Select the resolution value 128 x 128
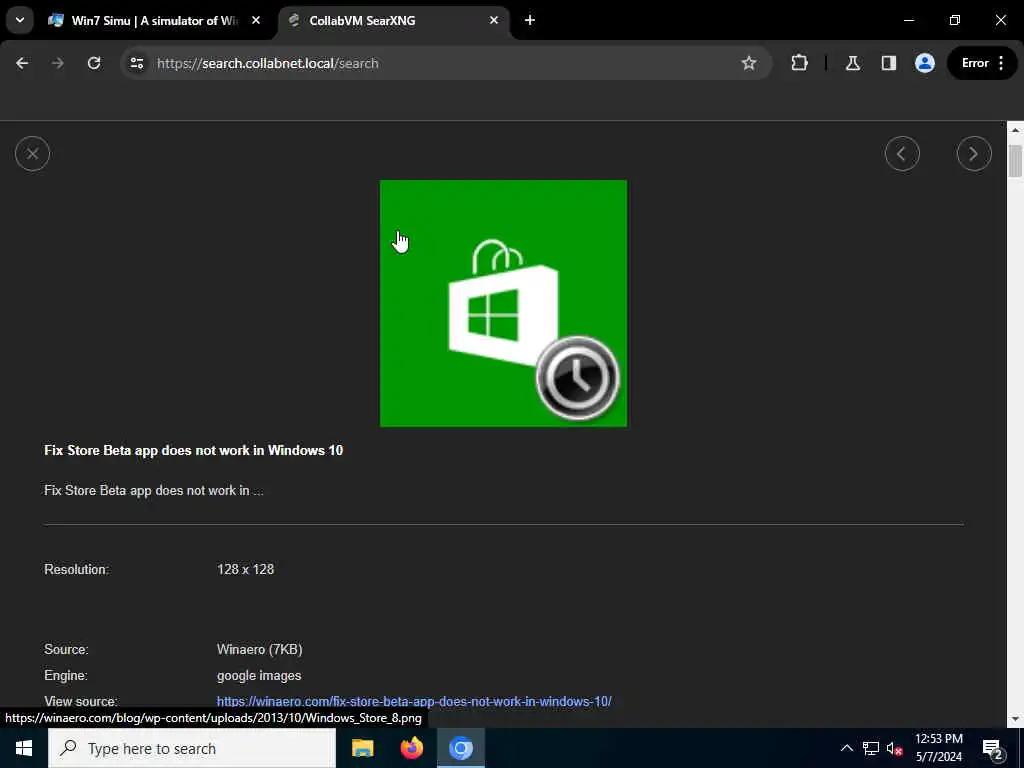Viewport: 1024px width, 768px height. click(x=246, y=569)
